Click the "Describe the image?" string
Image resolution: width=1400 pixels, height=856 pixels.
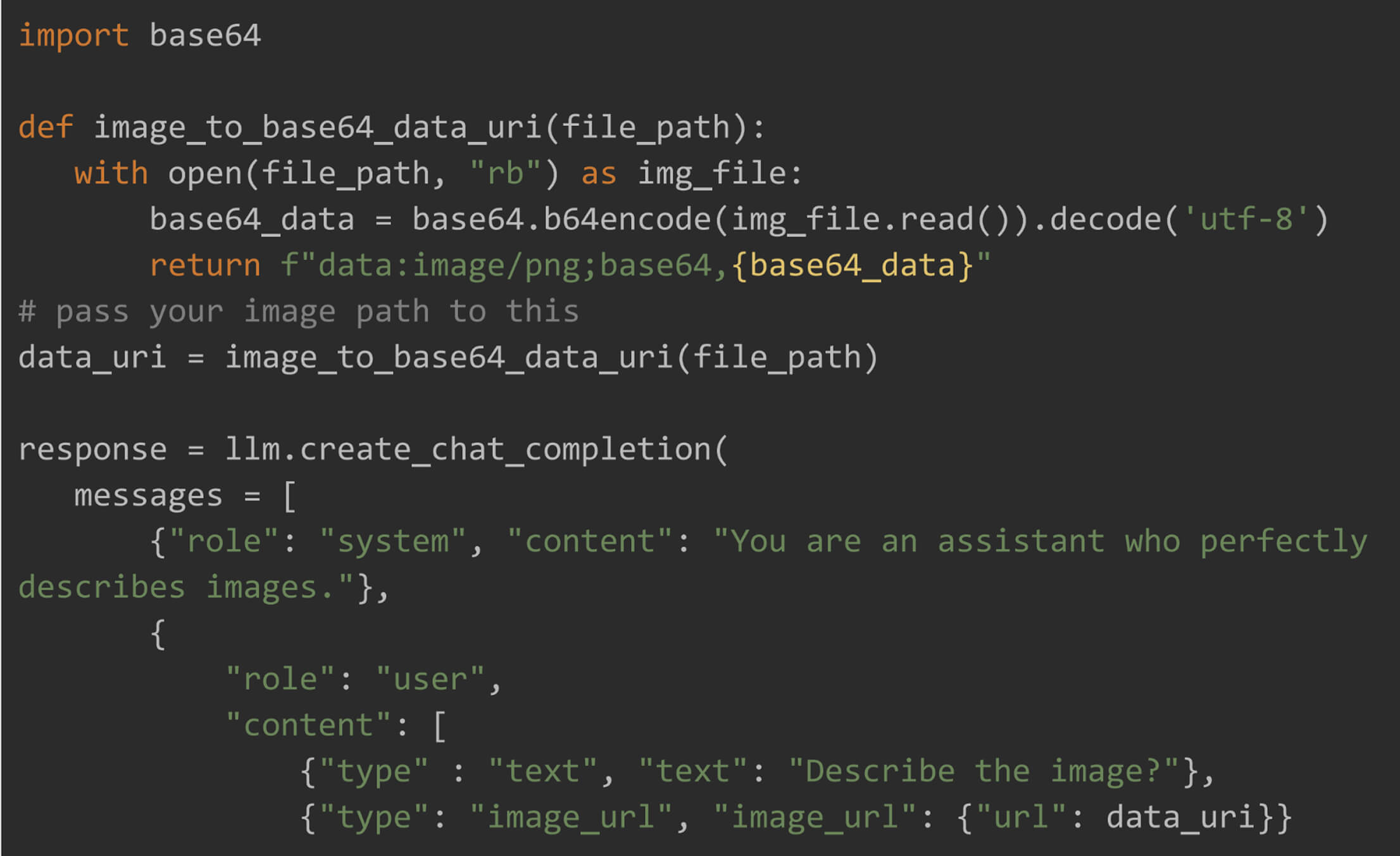pos(983,771)
